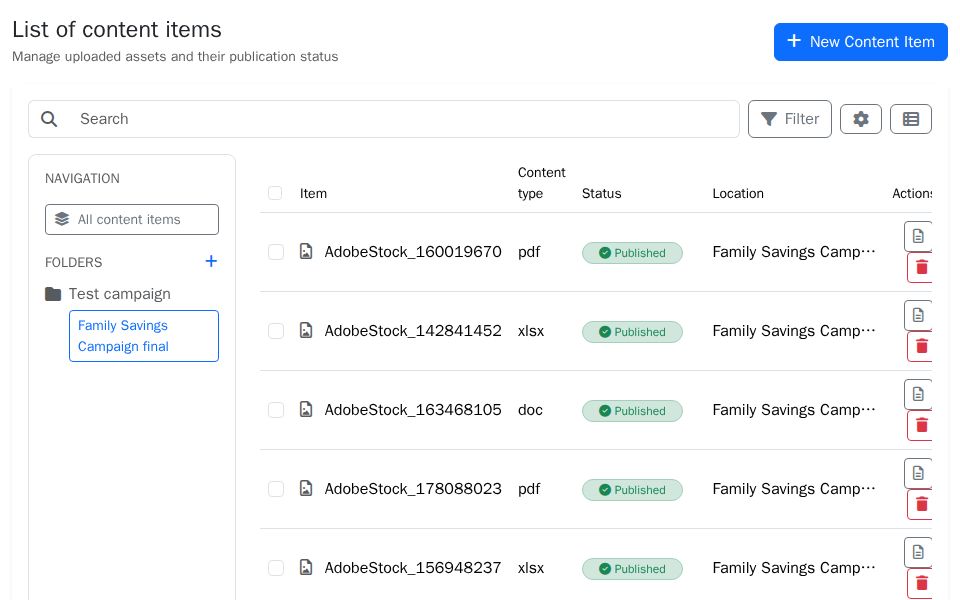The height and width of the screenshot is (600, 960).
Task: Click the settings gear icon
Action: tap(861, 119)
